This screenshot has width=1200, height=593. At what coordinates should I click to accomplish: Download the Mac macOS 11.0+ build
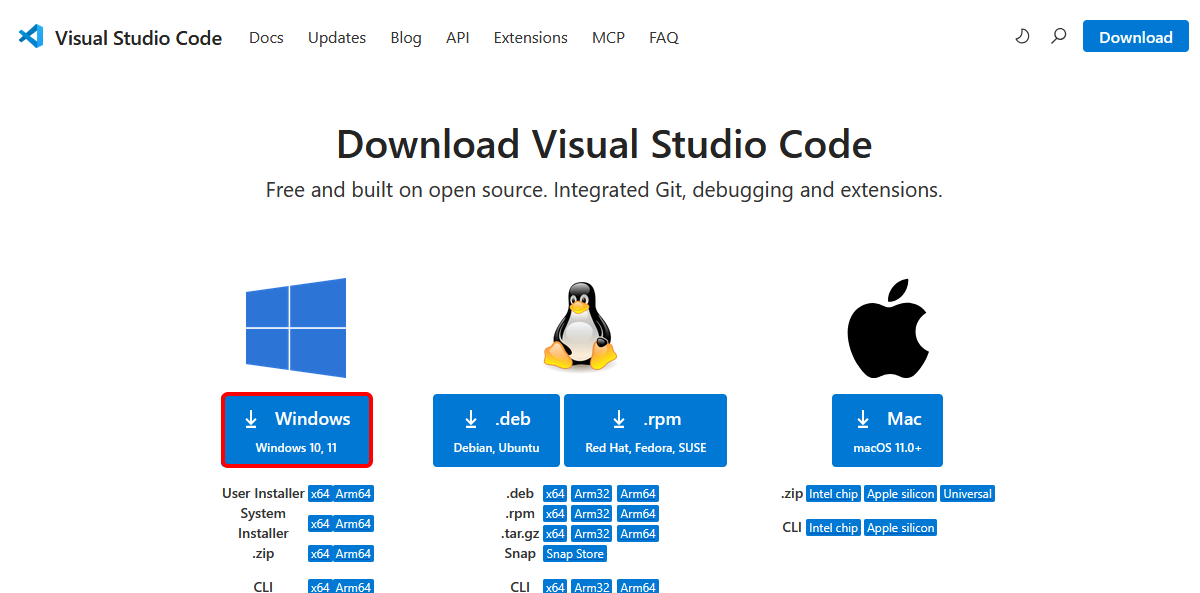point(887,430)
